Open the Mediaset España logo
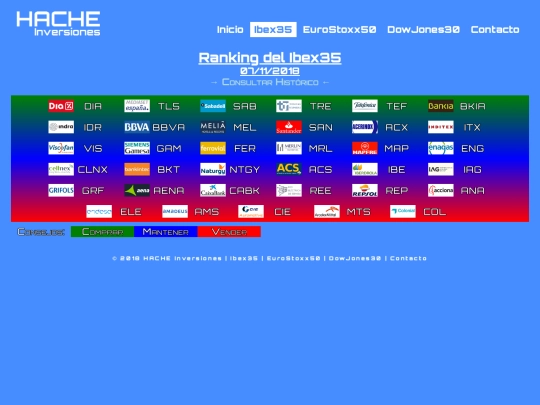 coord(137,106)
